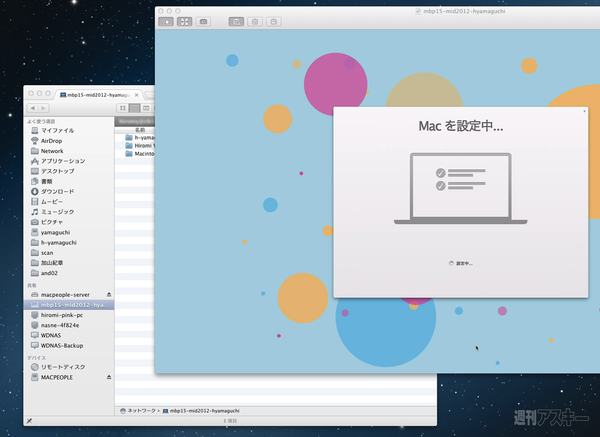Sort by the 名前 column header
600x437 pixels.
click(x=140, y=130)
